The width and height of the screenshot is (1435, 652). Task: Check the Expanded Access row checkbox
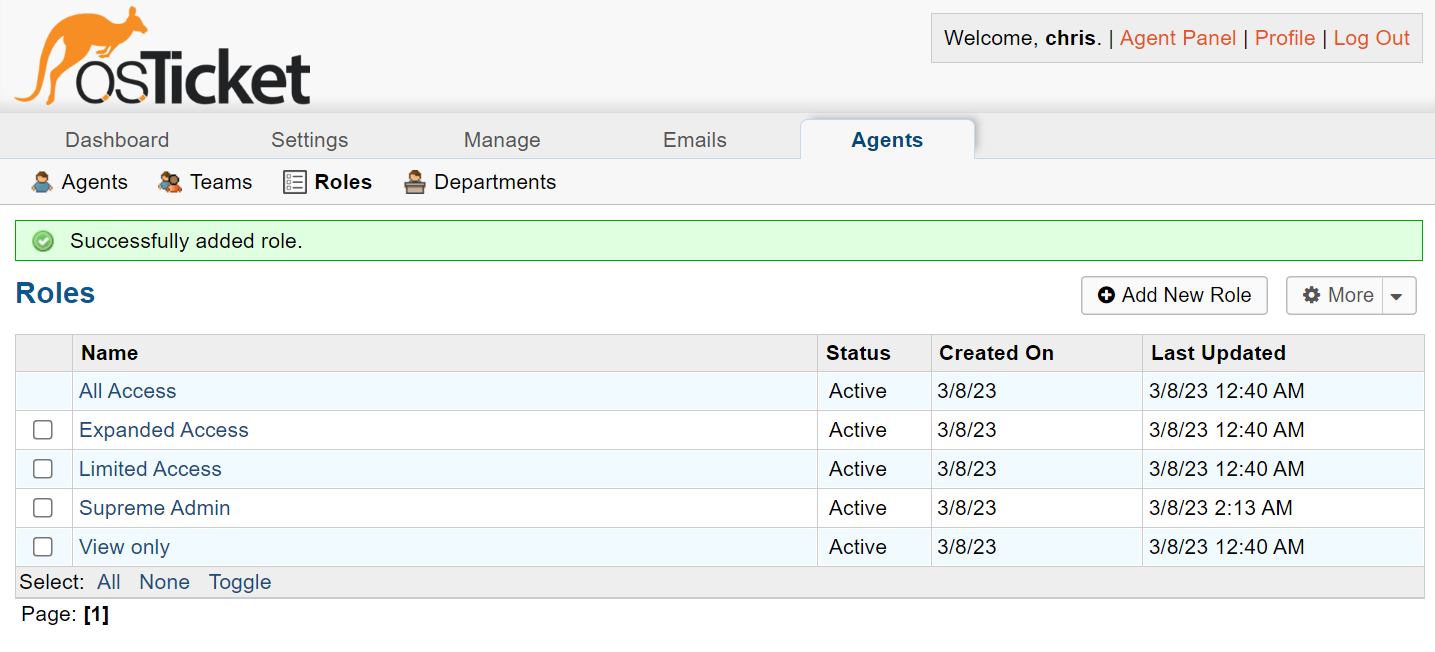pyautogui.click(x=43, y=429)
